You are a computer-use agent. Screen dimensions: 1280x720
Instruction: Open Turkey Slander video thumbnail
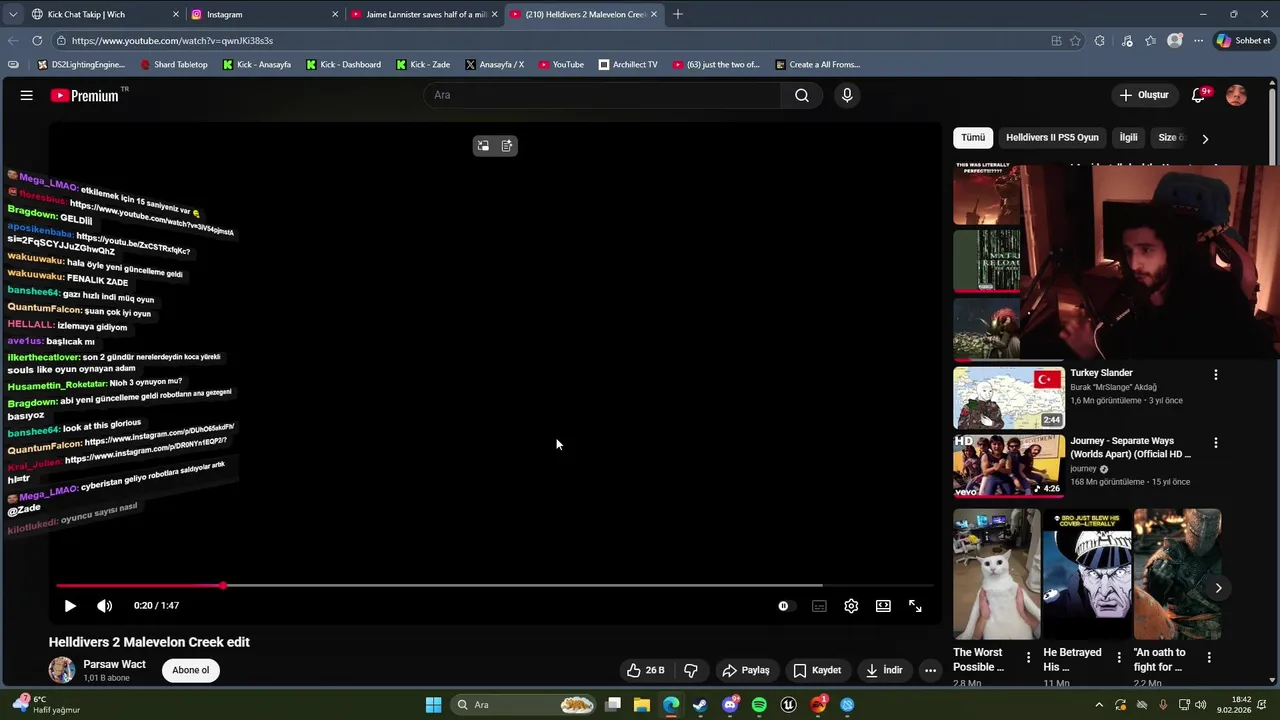click(x=1009, y=398)
